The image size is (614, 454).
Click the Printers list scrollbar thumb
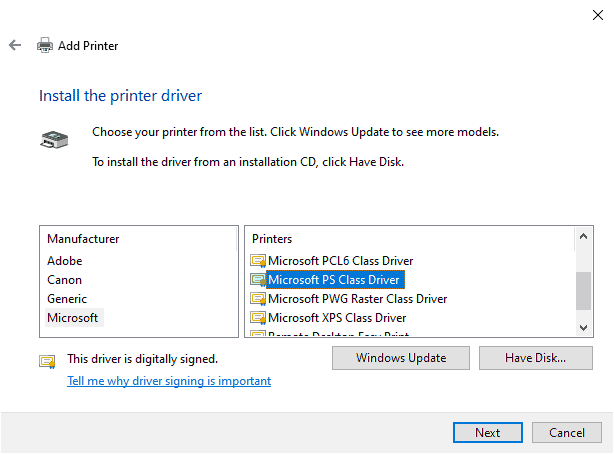click(x=584, y=290)
